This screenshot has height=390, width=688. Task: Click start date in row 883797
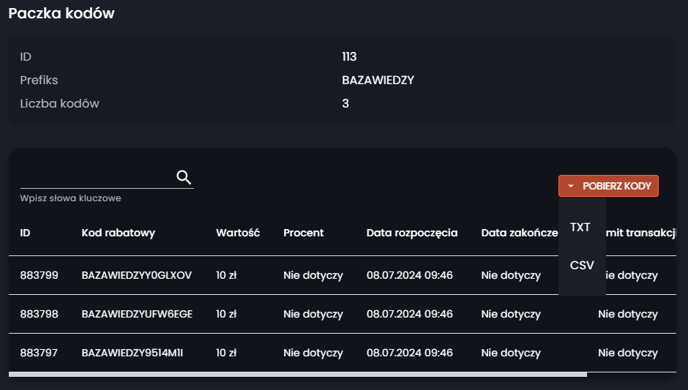click(409, 353)
